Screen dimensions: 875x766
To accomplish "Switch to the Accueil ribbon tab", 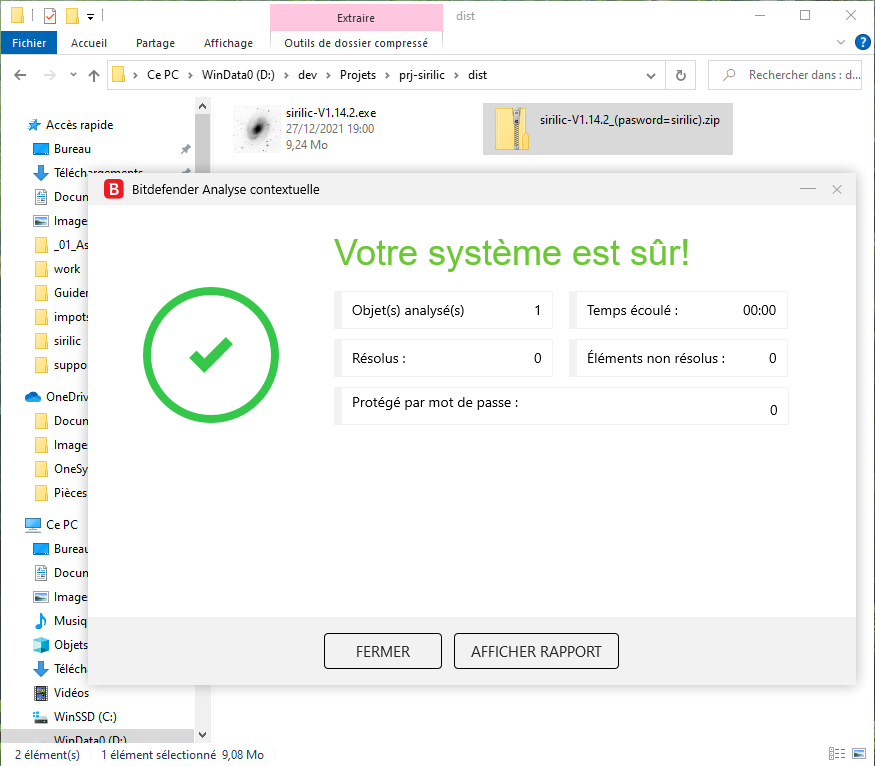I will [x=89, y=43].
